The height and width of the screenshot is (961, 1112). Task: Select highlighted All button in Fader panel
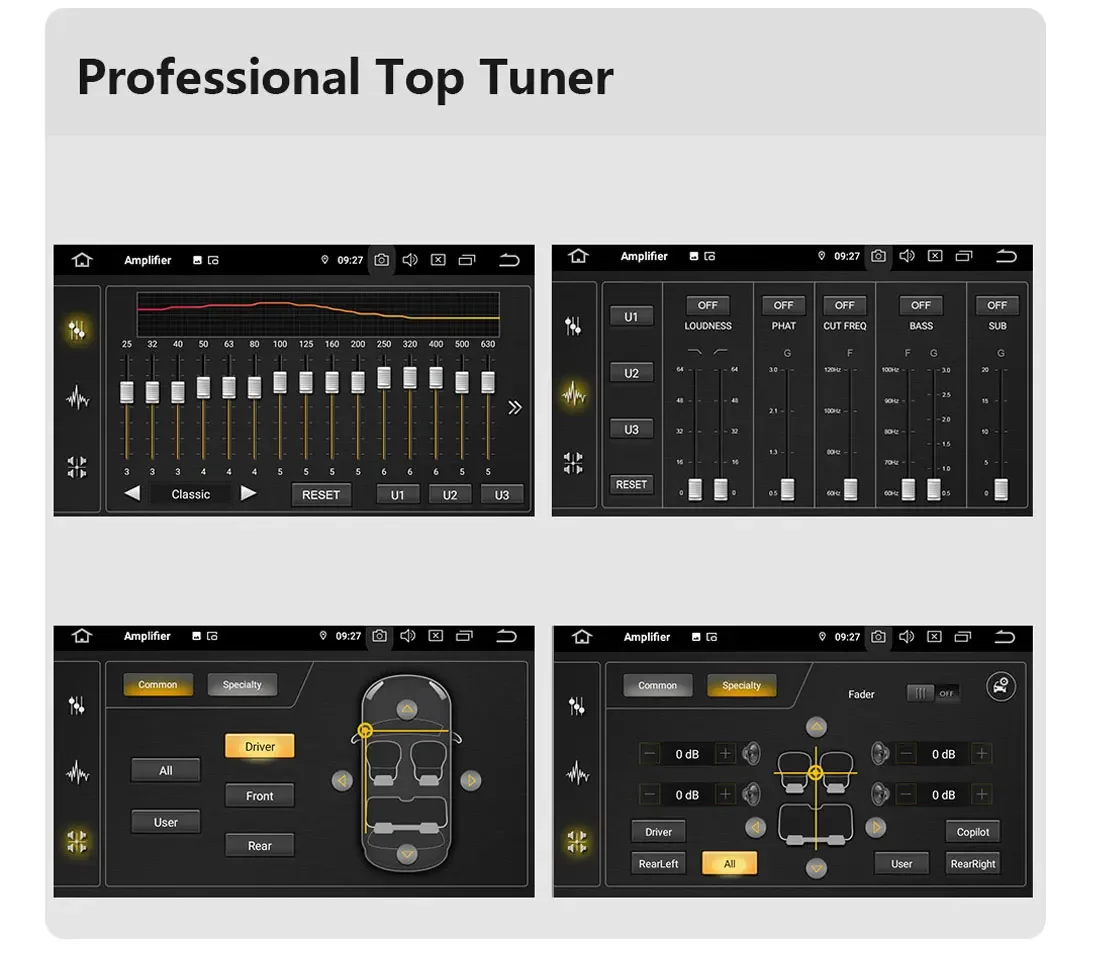730,863
